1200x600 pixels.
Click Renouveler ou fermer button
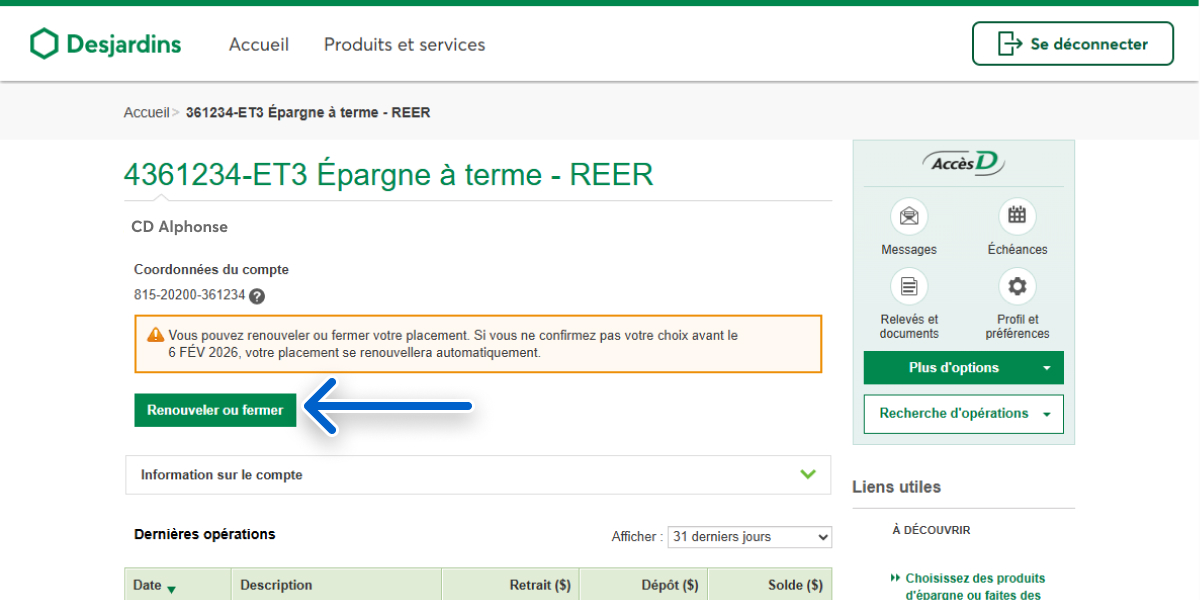click(215, 410)
